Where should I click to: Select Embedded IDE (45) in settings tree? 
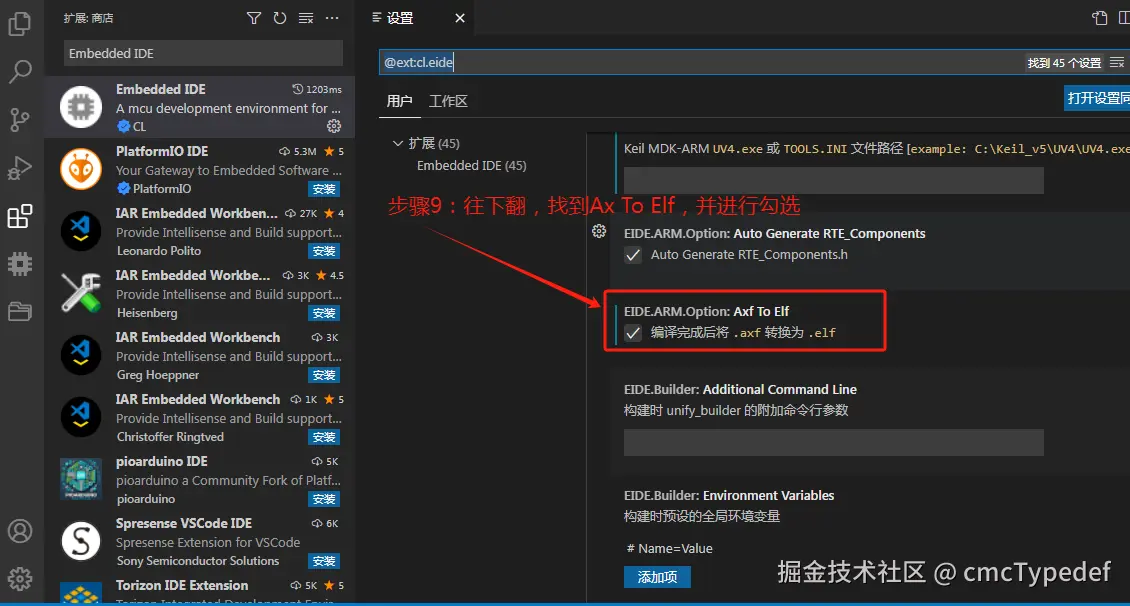[471, 166]
